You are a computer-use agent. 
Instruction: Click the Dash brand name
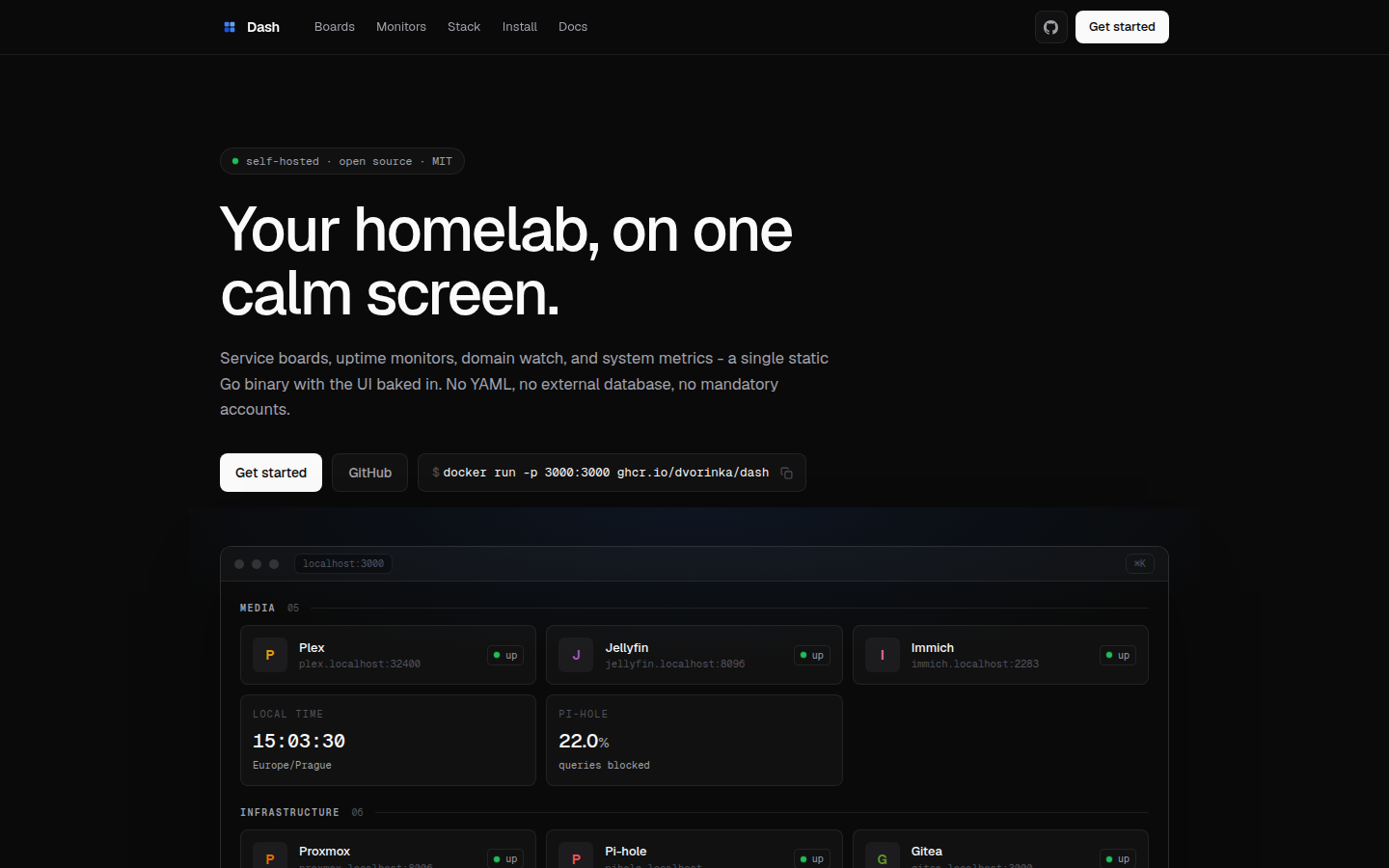263,27
